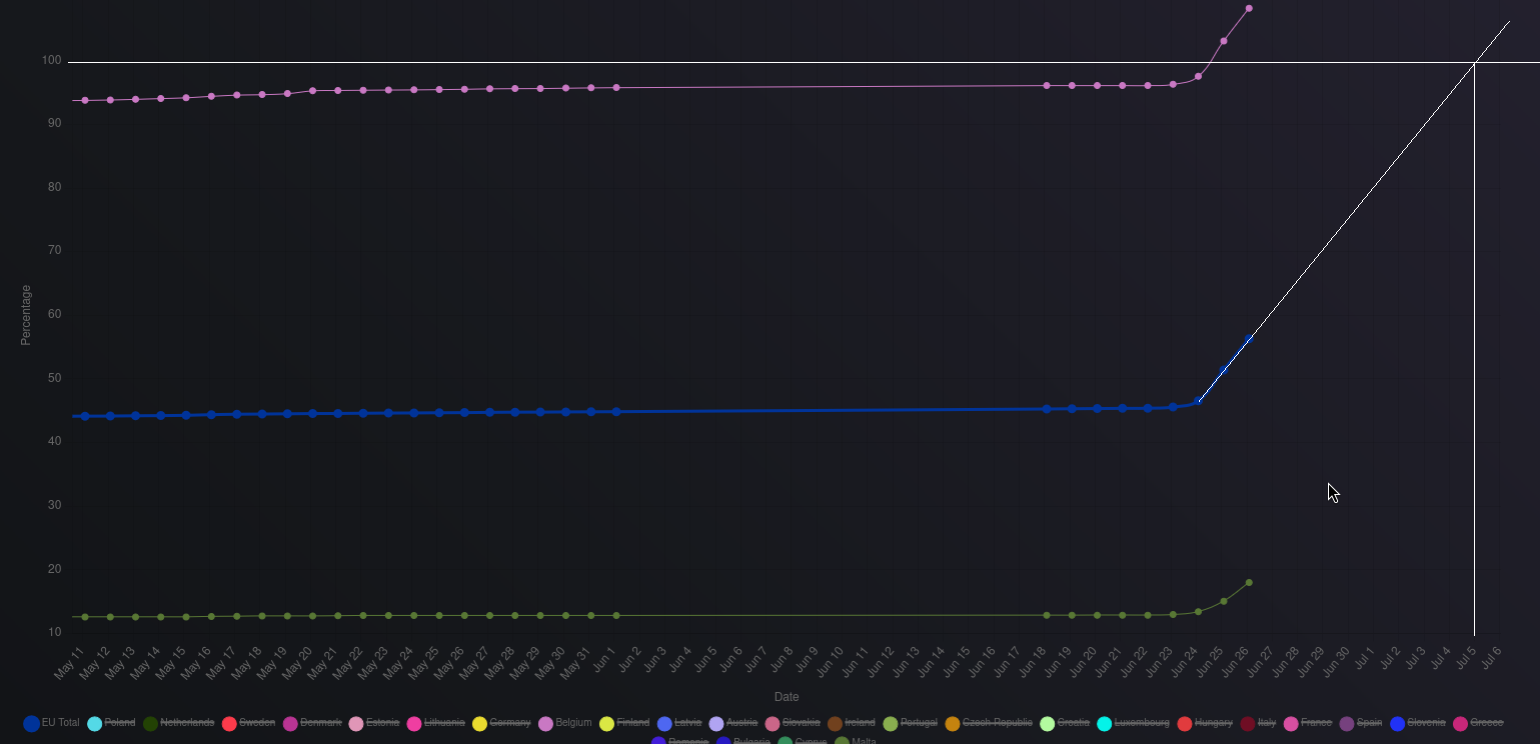Image resolution: width=1540 pixels, height=744 pixels.
Task: Select EU Total's May 11 data point
Action: pyautogui.click(x=85, y=416)
